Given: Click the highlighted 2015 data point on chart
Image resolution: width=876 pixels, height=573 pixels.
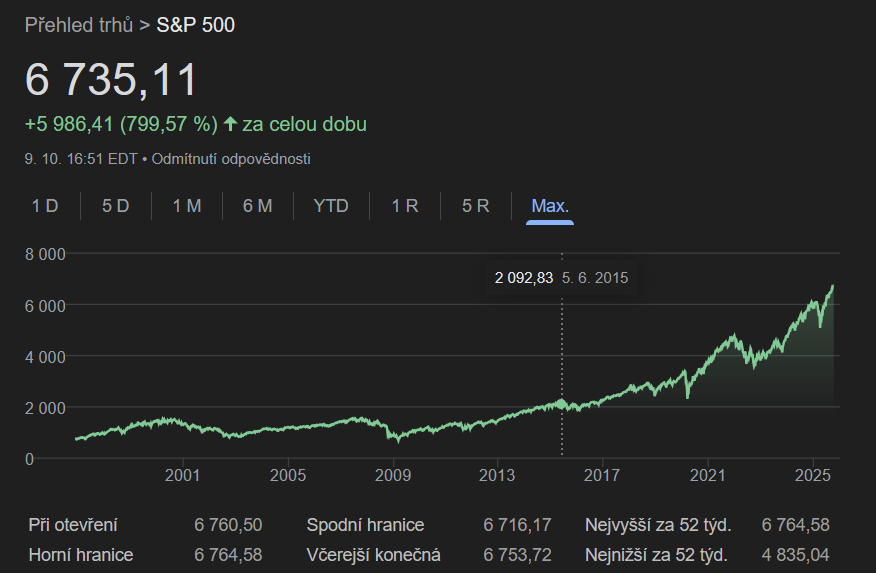Looking at the screenshot, I should click(562, 404).
